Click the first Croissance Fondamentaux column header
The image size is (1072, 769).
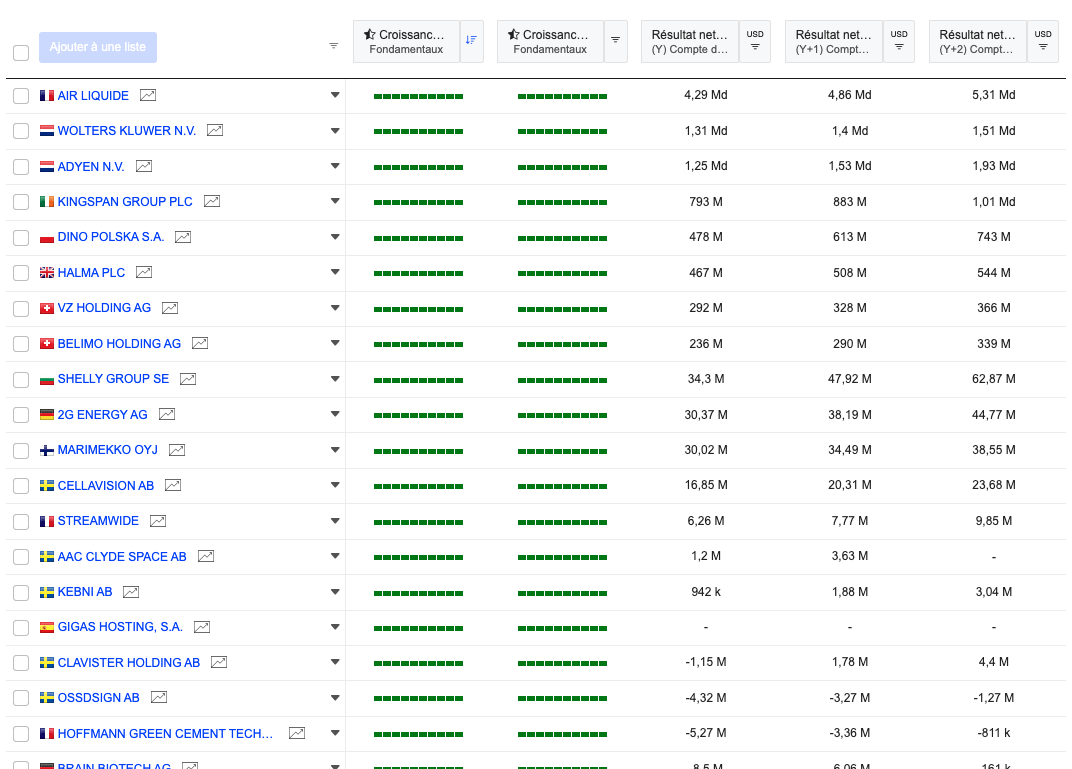[406, 41]
